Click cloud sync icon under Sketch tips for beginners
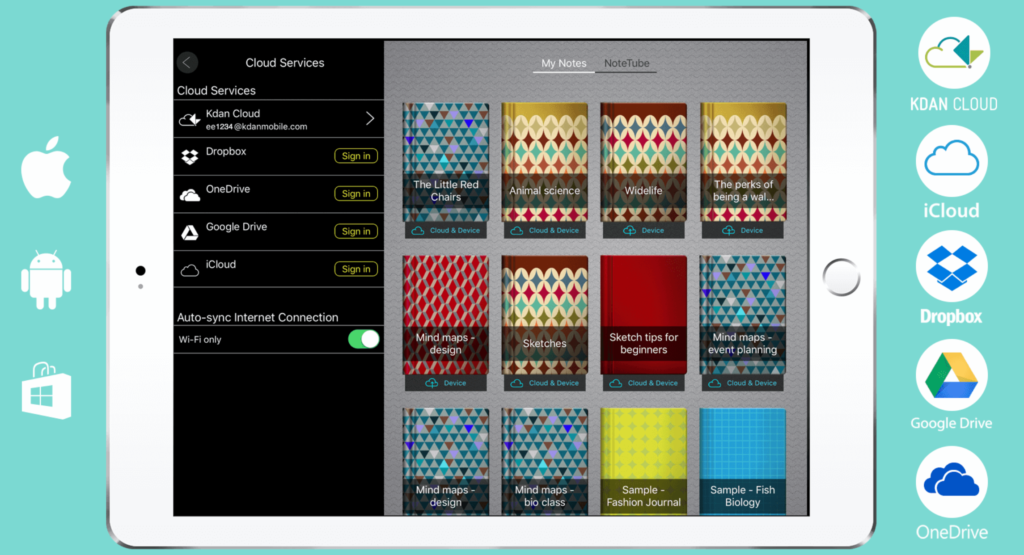 point(616,383)
